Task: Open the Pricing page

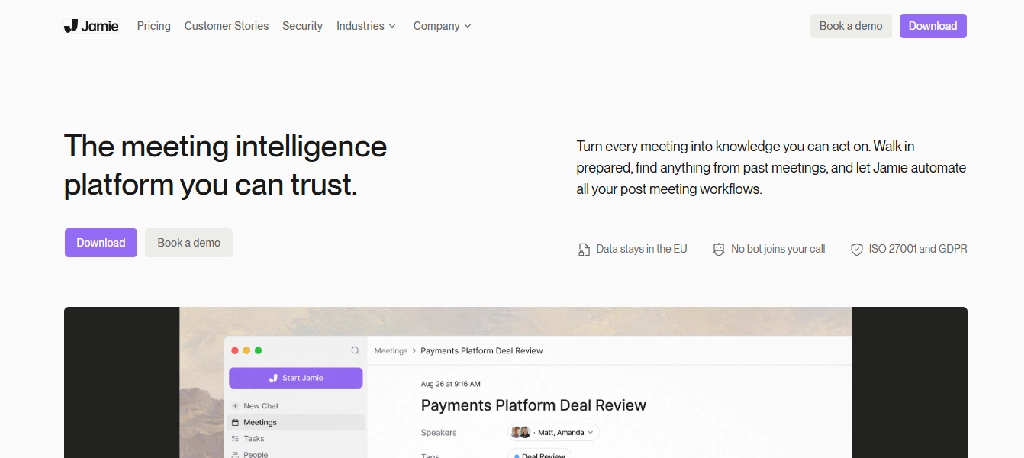Action: (153, 26)
